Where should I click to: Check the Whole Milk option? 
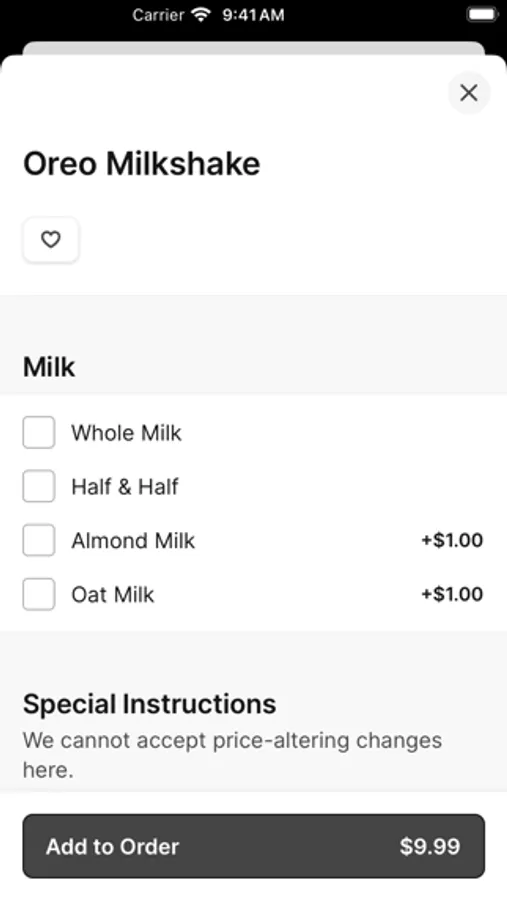[x=38, y=432]
